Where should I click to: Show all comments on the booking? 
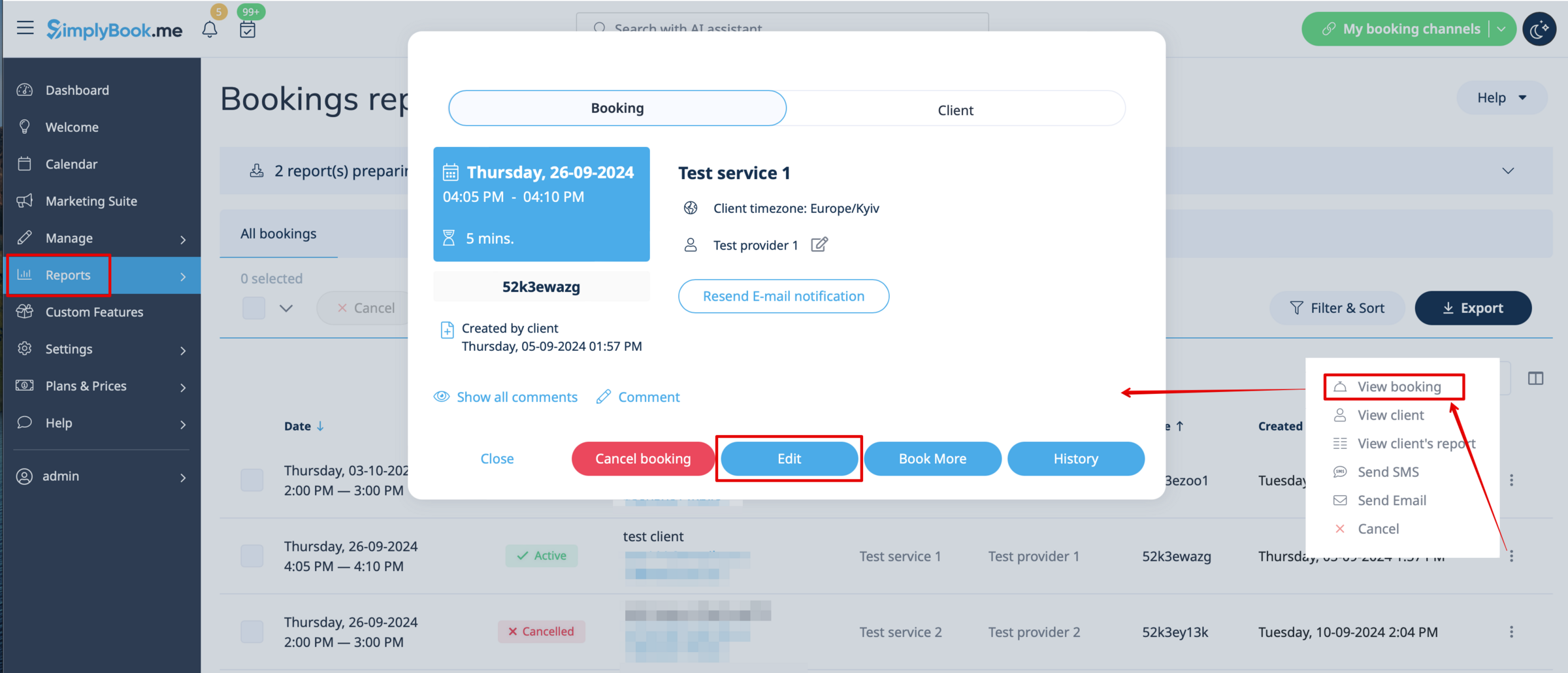517,397
